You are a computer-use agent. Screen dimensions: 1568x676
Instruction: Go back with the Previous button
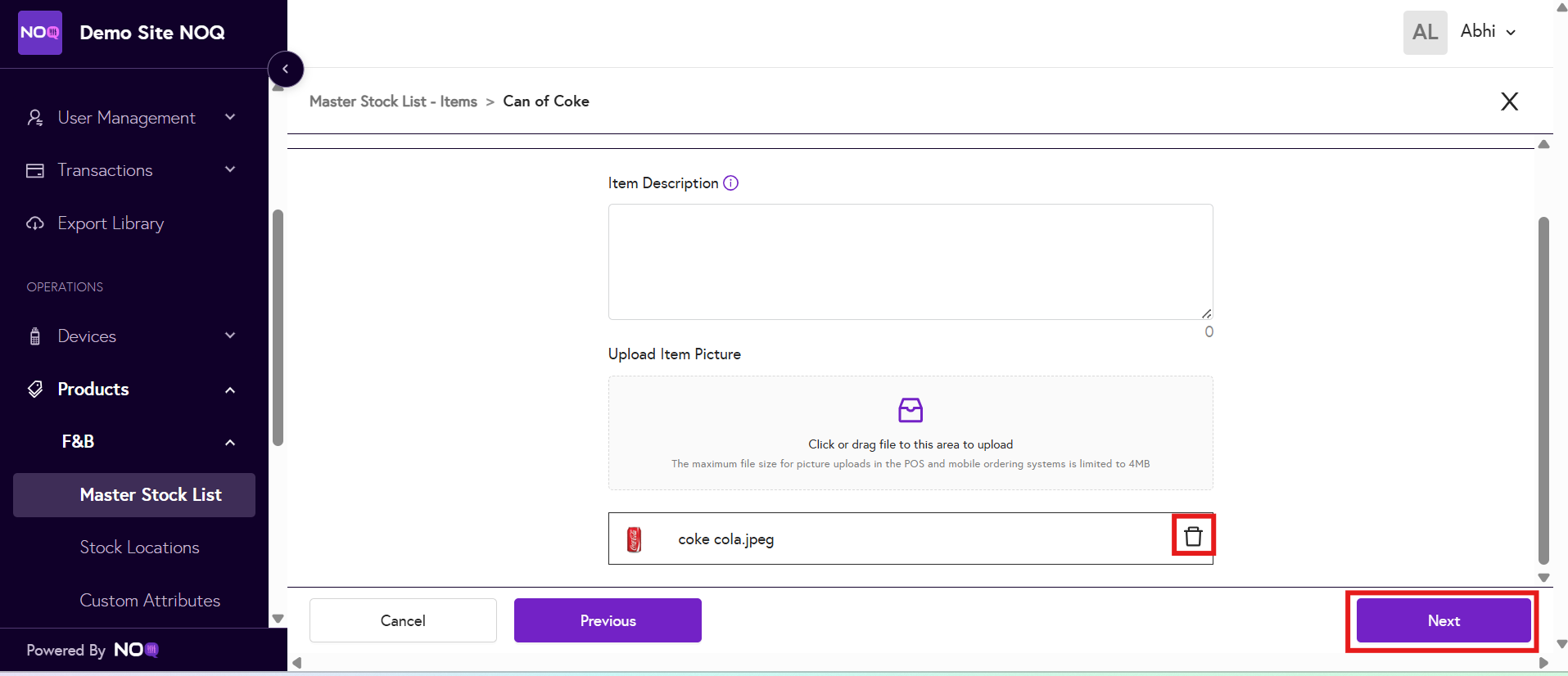click(x=608, y=620)
